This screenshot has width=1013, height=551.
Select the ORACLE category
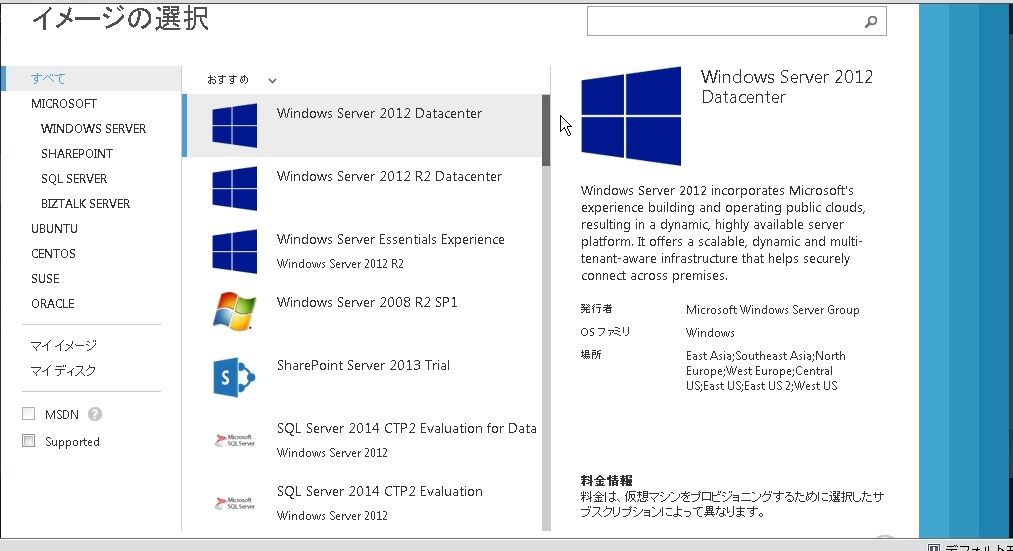click(x=52, y=304)
